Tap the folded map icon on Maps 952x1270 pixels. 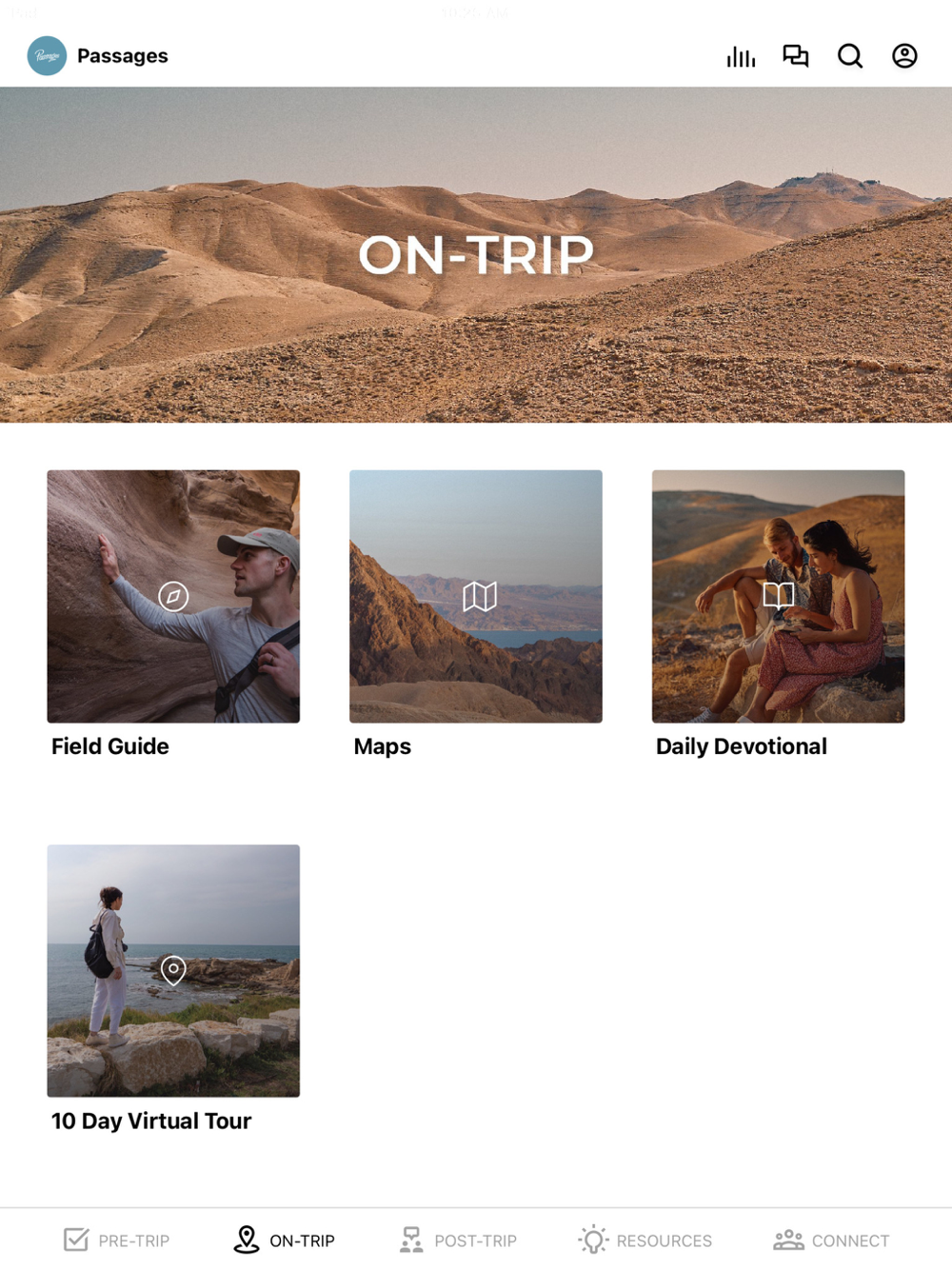coord(480,597)
